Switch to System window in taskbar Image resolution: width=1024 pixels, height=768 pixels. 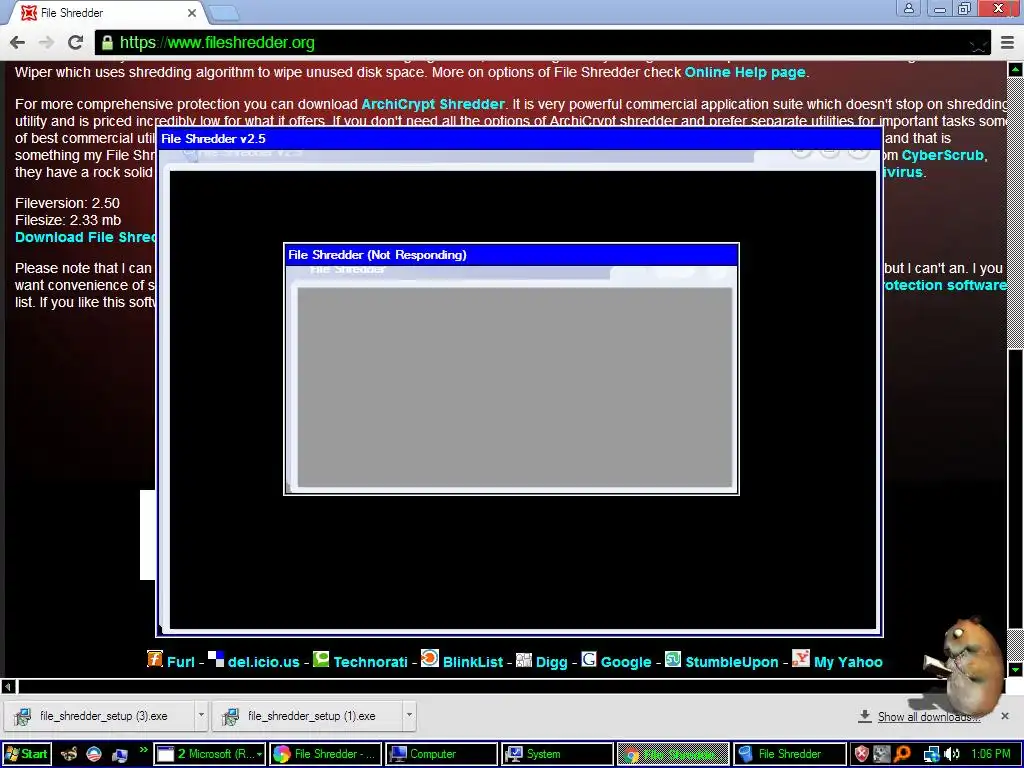[x=558, y=754]
